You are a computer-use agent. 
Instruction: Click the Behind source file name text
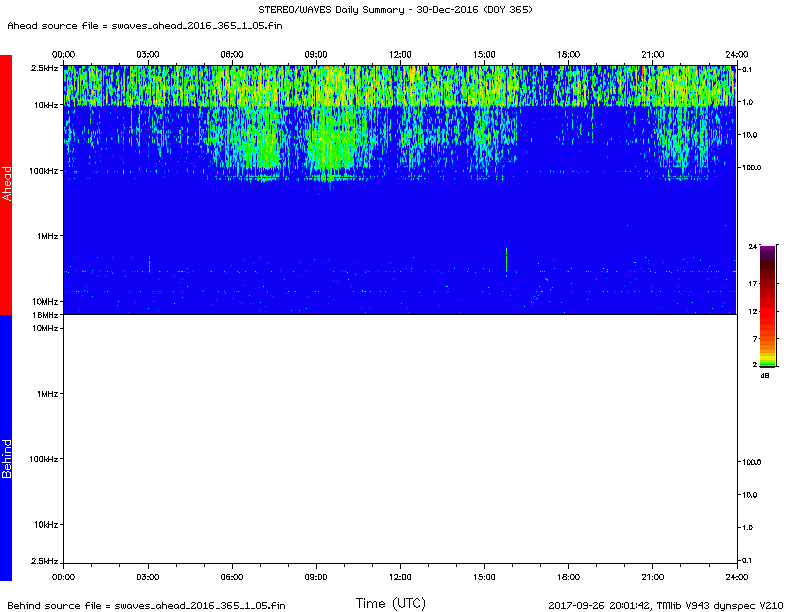coord(145,605)
